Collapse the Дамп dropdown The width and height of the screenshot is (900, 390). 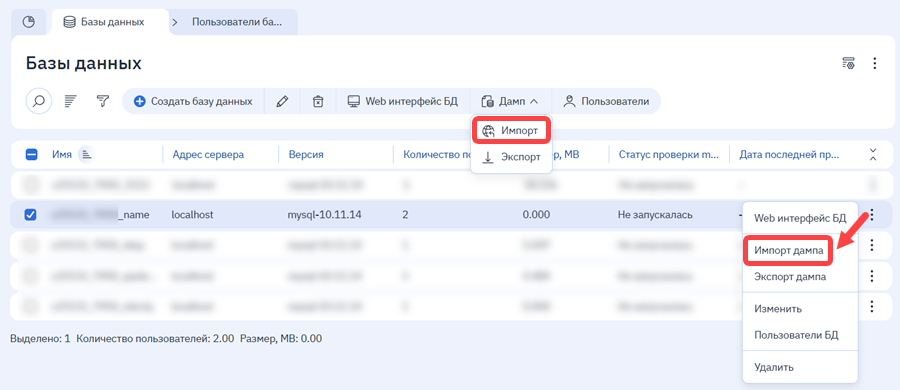510,102
